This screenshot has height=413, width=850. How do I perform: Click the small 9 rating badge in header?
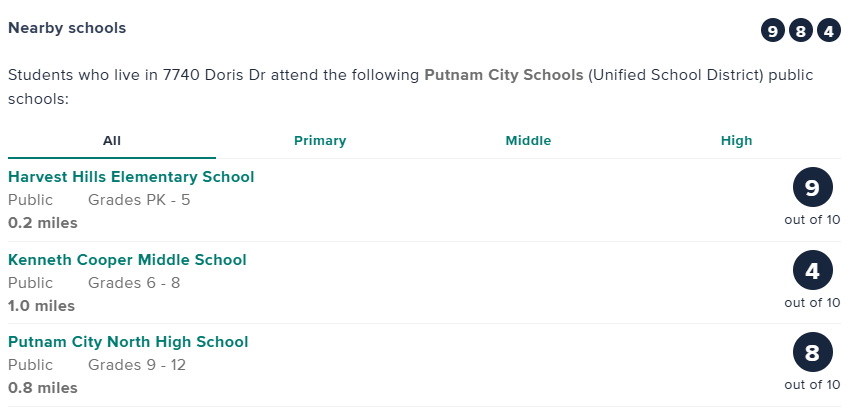tap(772, 31)
